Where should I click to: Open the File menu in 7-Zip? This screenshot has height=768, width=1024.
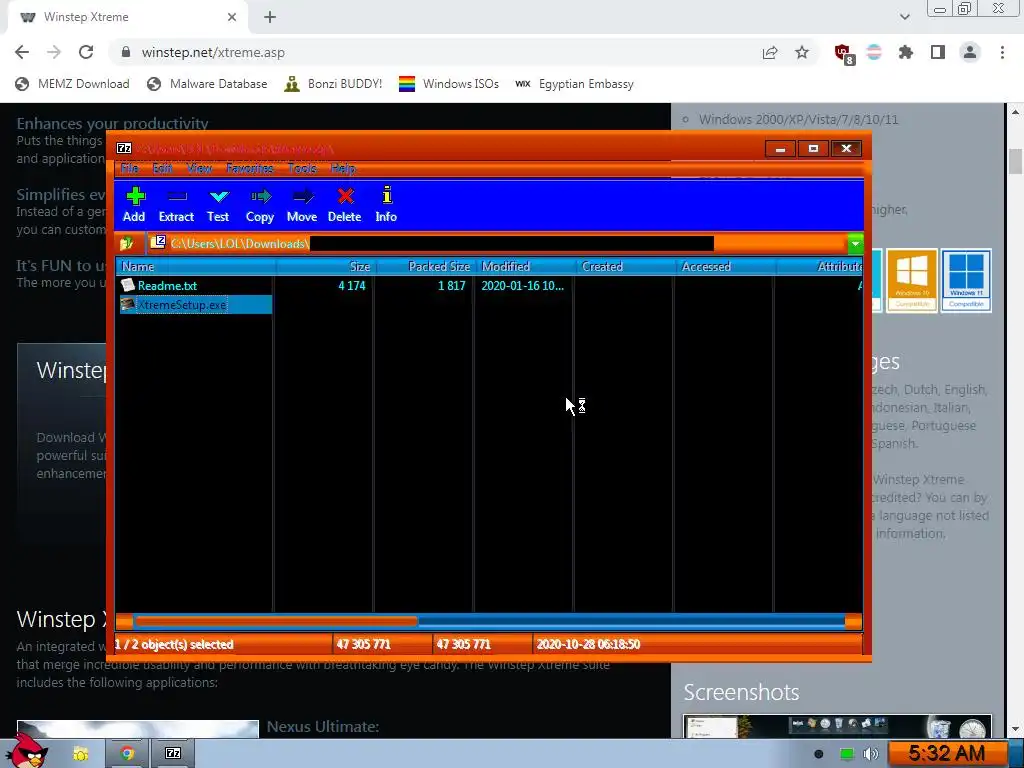(x=129, y=168)
